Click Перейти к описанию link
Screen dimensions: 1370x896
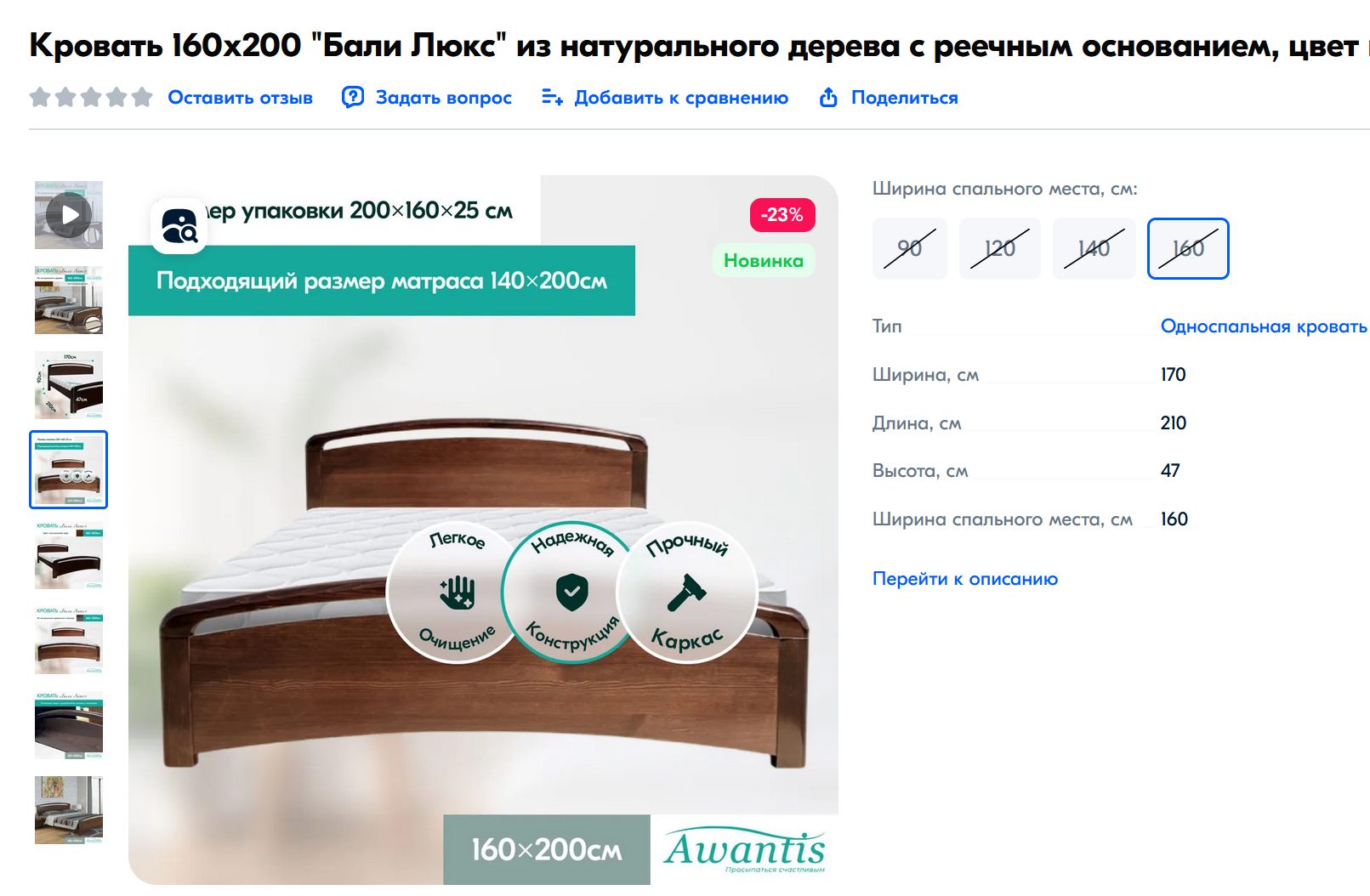[965, 579]
